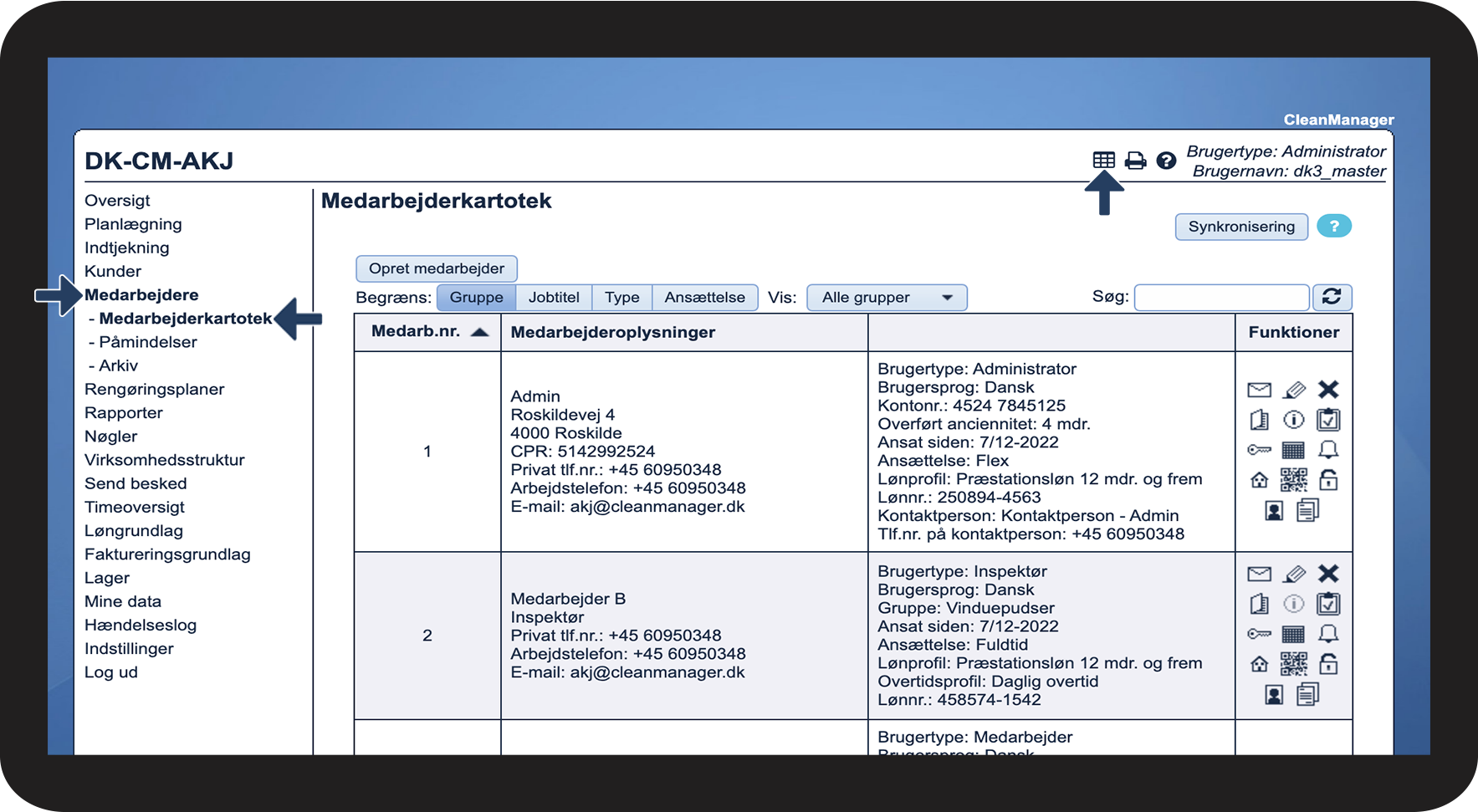Open Medarbejderkartotek submenu item
The width and height of the screenshot is (1478, 812).
(186, 319)
